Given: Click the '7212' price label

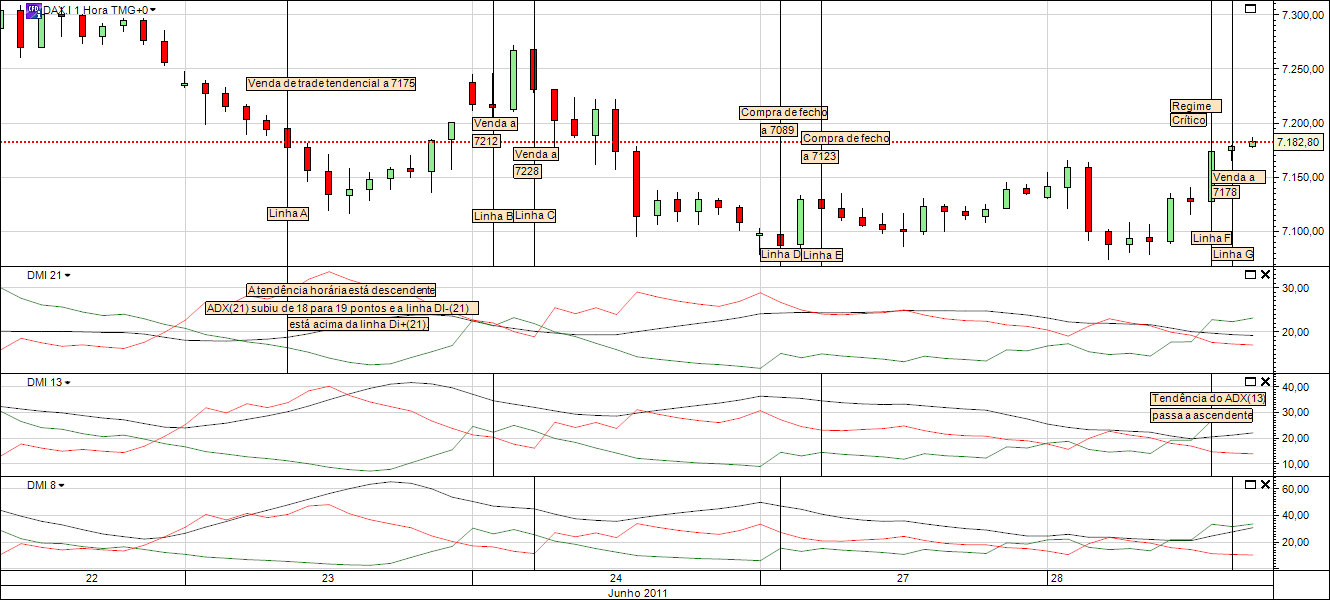Looking at the screenshot, I should click(486, 141).
